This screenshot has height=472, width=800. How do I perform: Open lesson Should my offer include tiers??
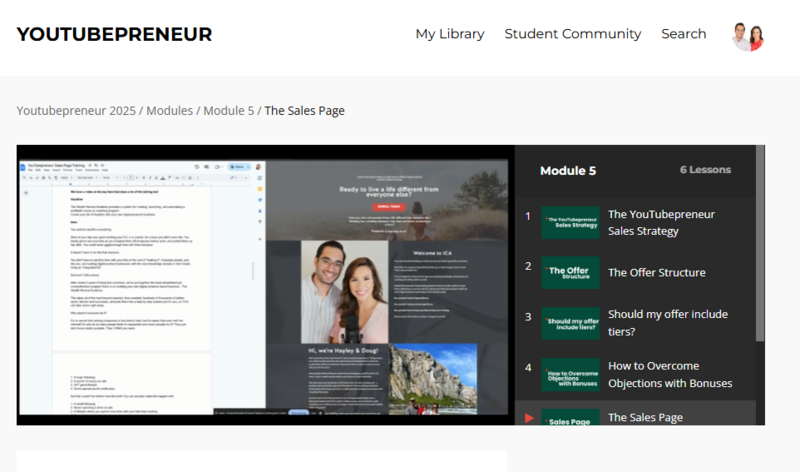point(635,323)
